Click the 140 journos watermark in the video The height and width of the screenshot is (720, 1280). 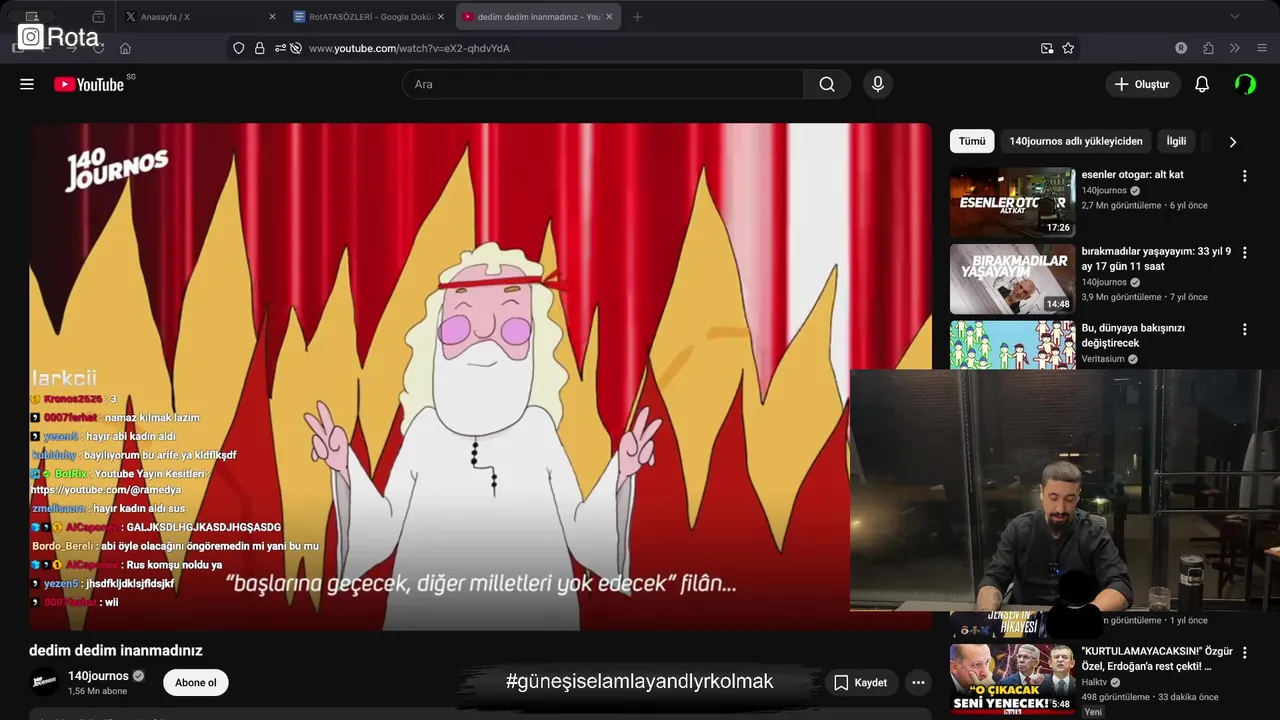(x=116, y=169)
